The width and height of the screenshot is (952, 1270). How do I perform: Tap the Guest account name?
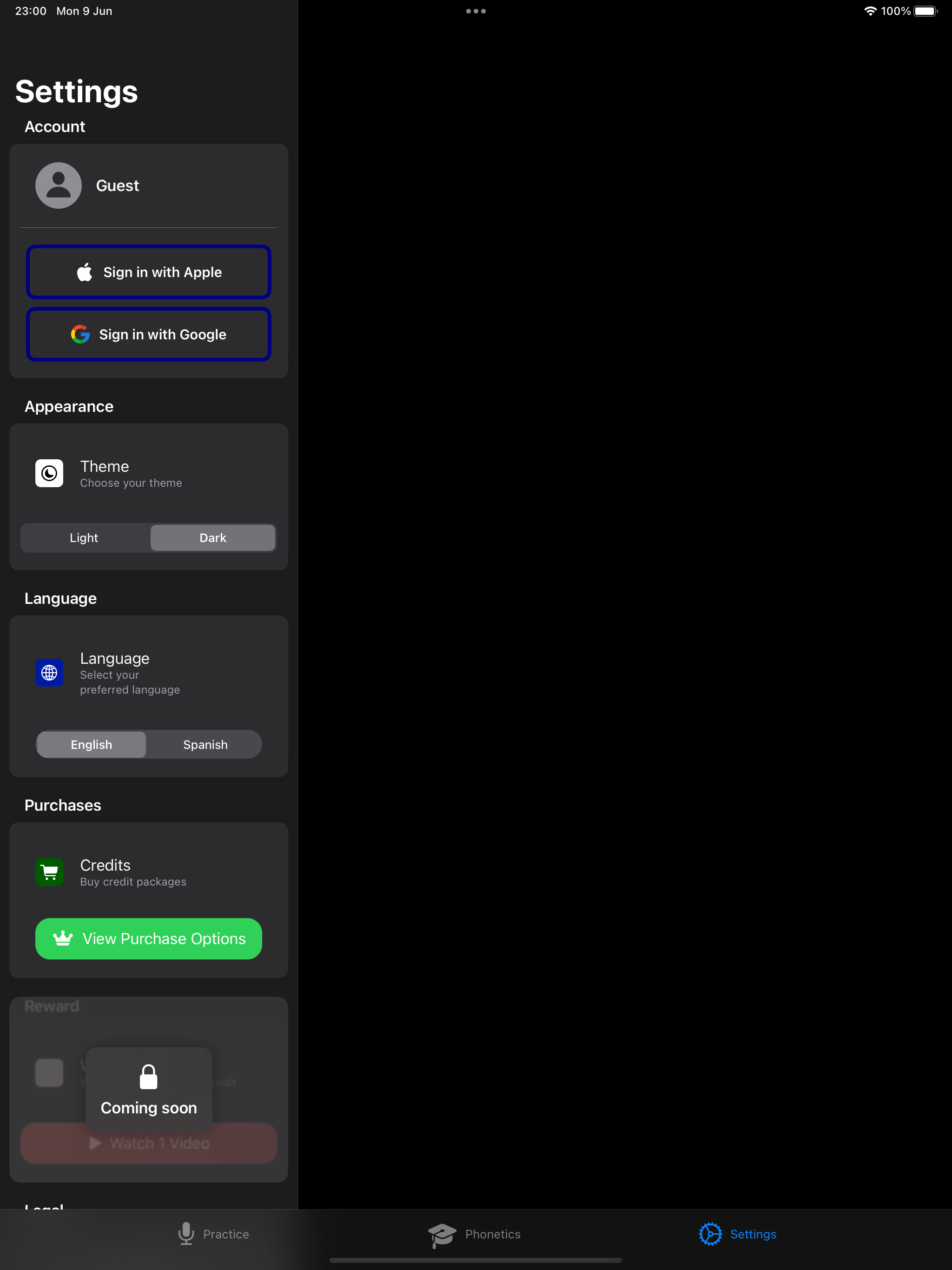point(117,185)
